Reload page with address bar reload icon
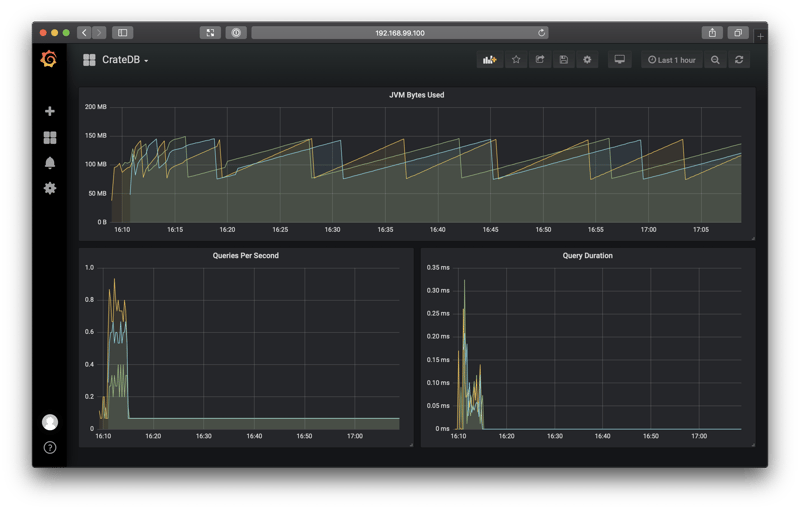Viewport: 800px width, 510px height. (541, 33)
